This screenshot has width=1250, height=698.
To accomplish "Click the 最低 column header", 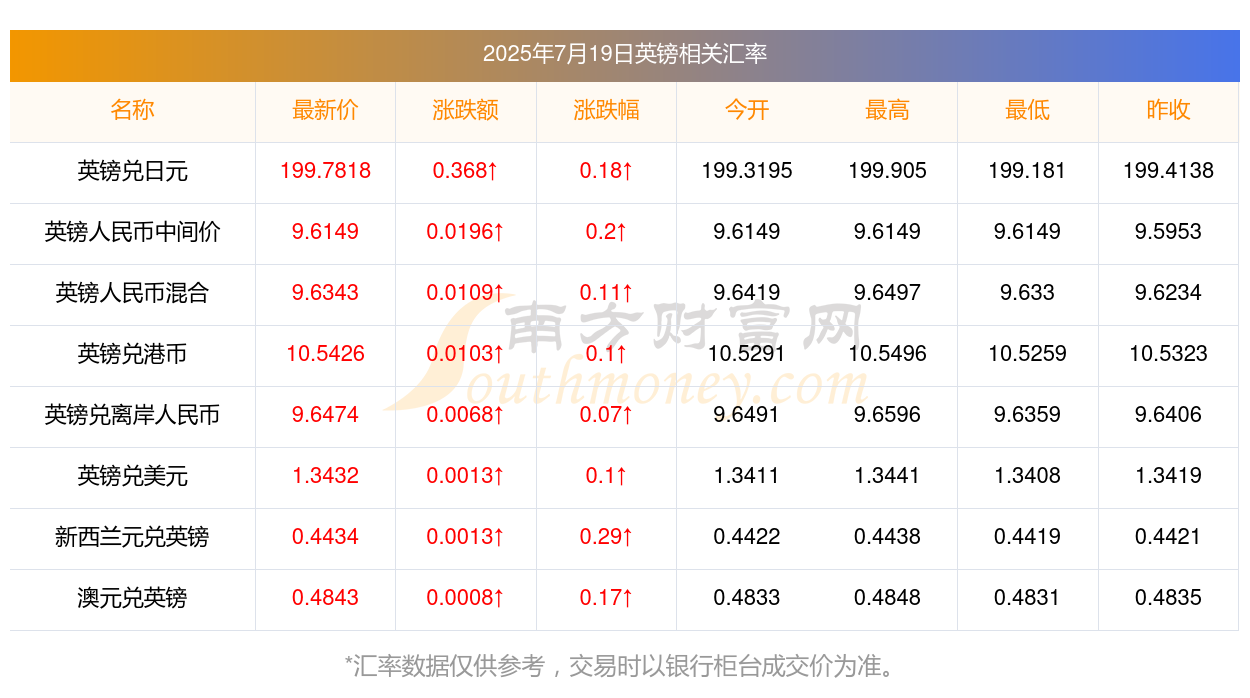I will [1027, 110].
